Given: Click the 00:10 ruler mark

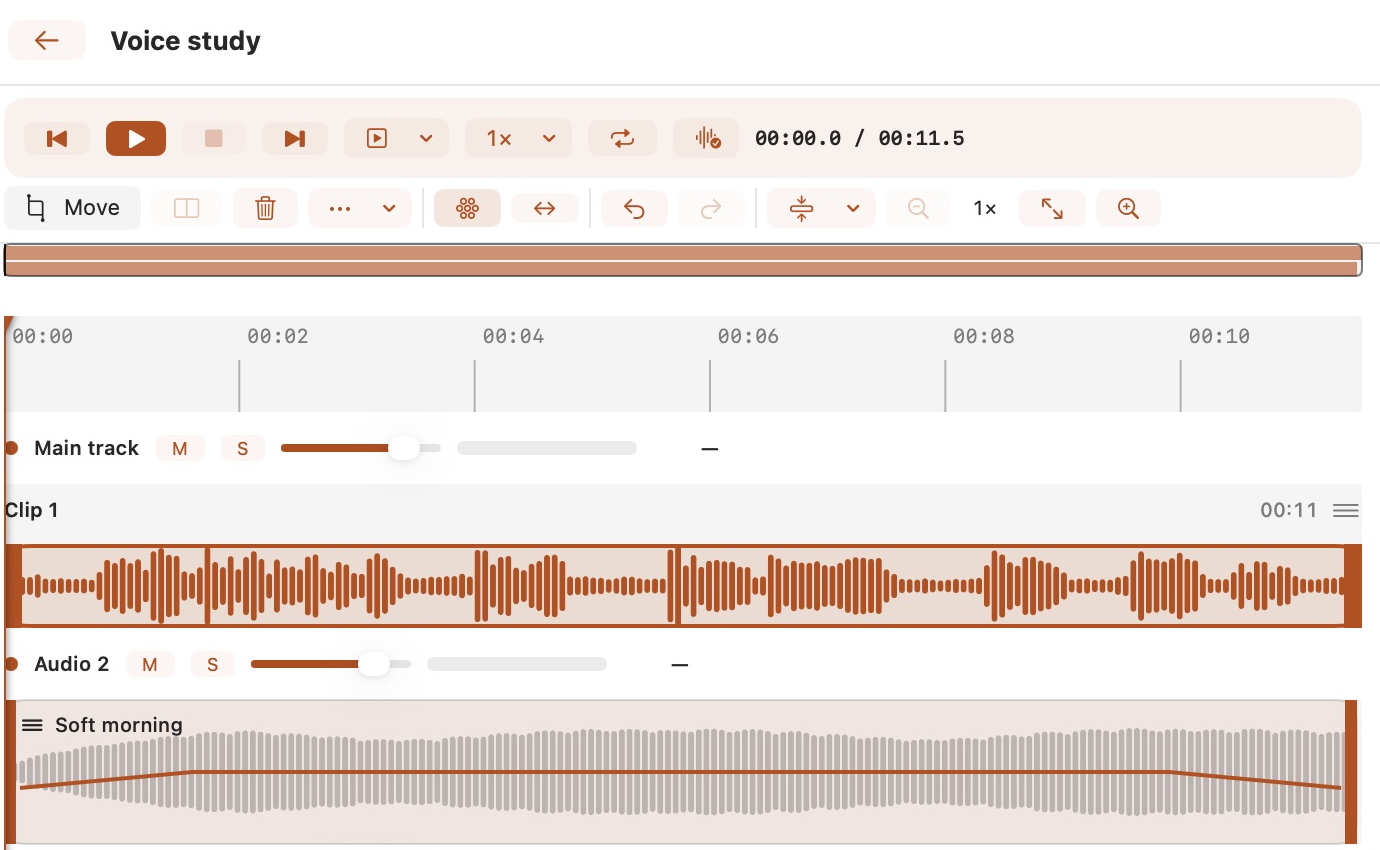Looking at the screenshot, I should pyautogui.click(x=1219, y=336).
